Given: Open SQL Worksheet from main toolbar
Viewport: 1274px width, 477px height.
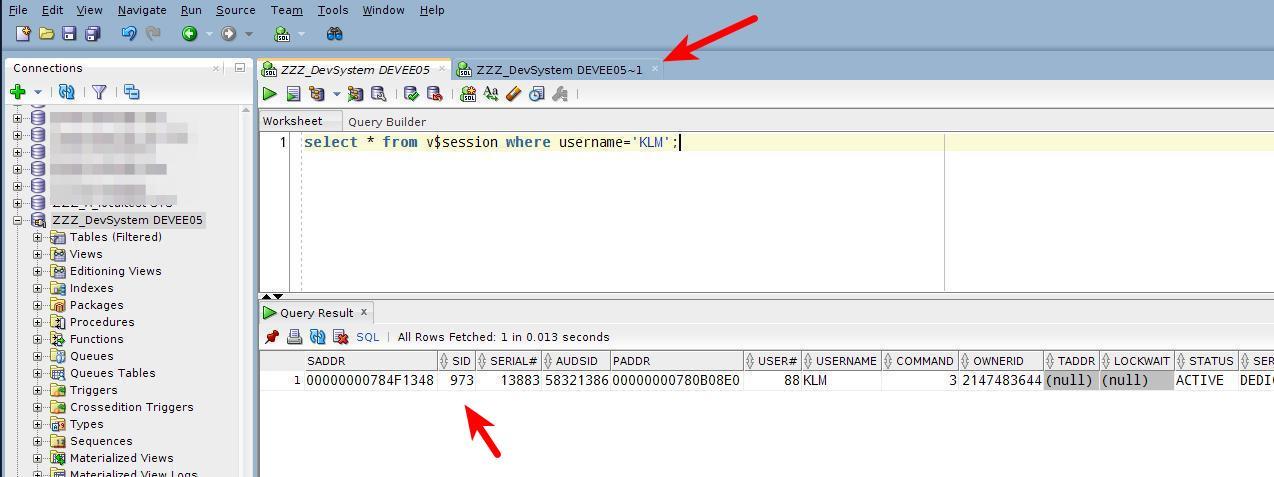Looking at the screenshot, I should pos(282,34).
